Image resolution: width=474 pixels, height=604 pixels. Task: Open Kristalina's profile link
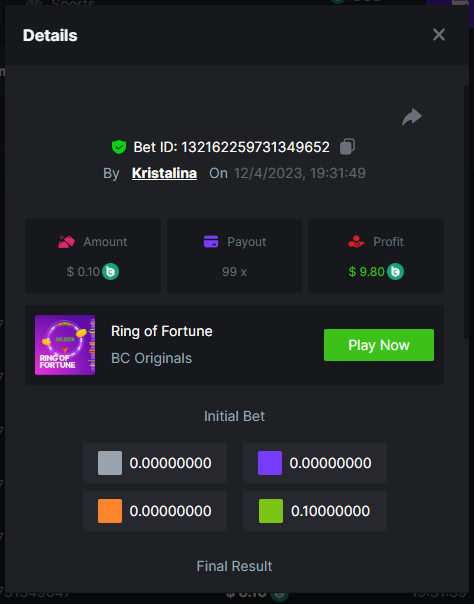[164, 173]
